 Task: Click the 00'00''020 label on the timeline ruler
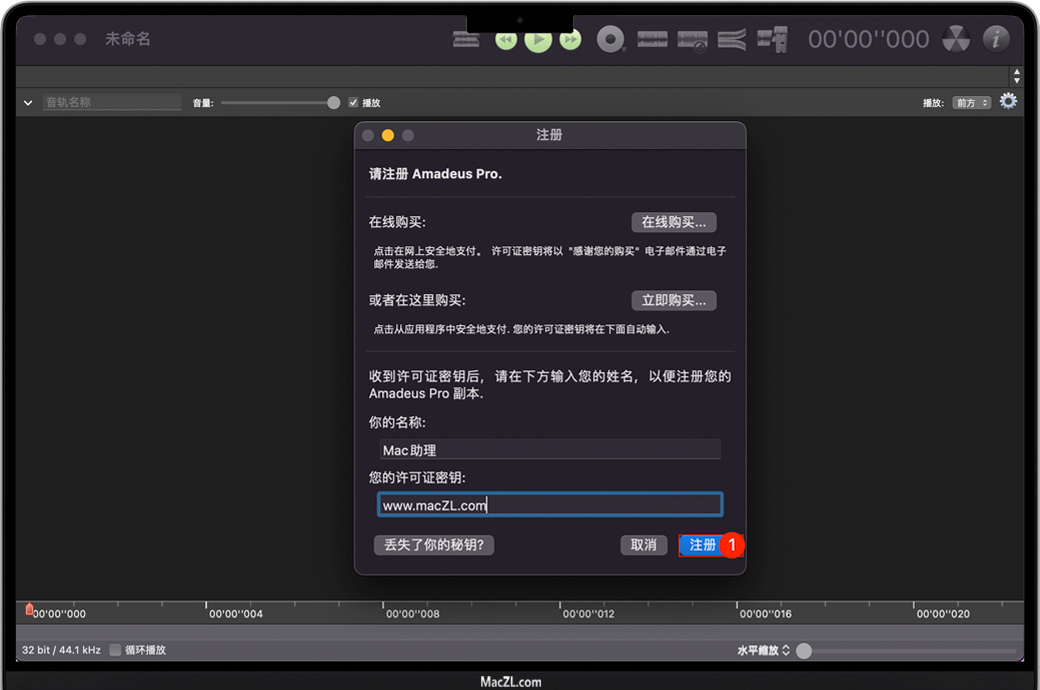[943, 614]
